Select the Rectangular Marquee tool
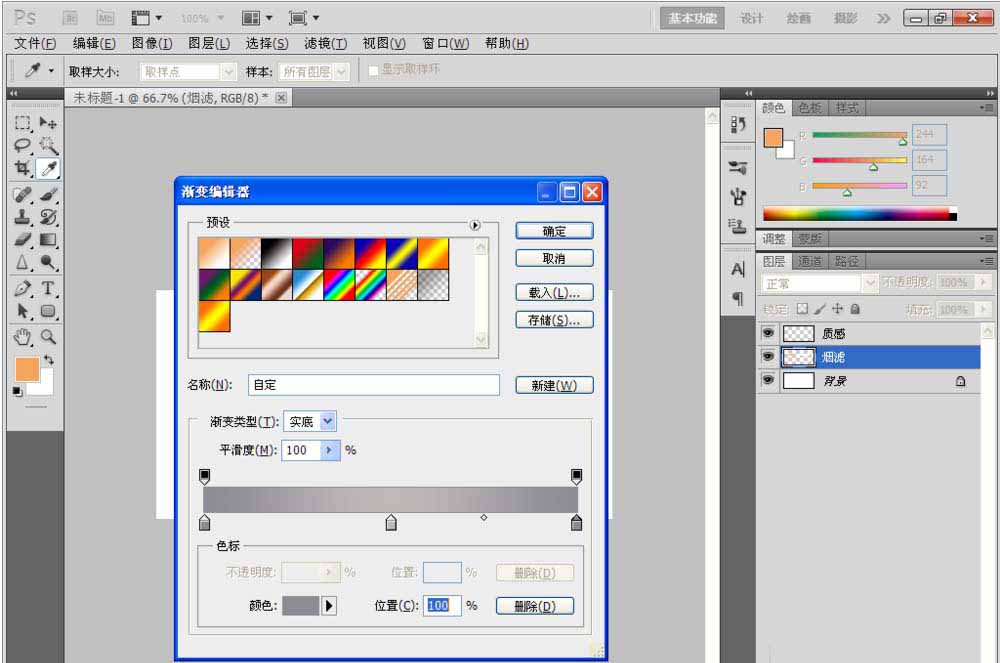 click(22, 123)
